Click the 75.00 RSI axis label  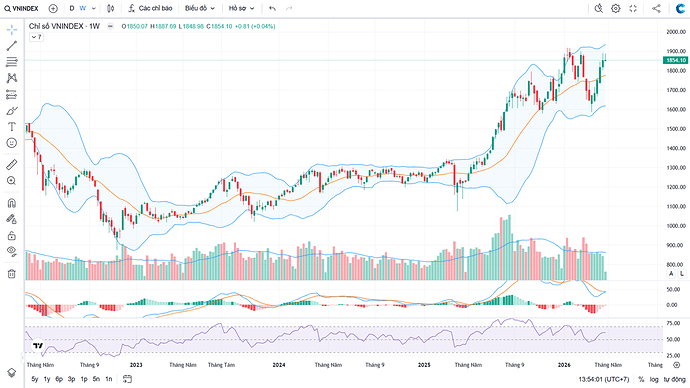[x=673, y=323]
